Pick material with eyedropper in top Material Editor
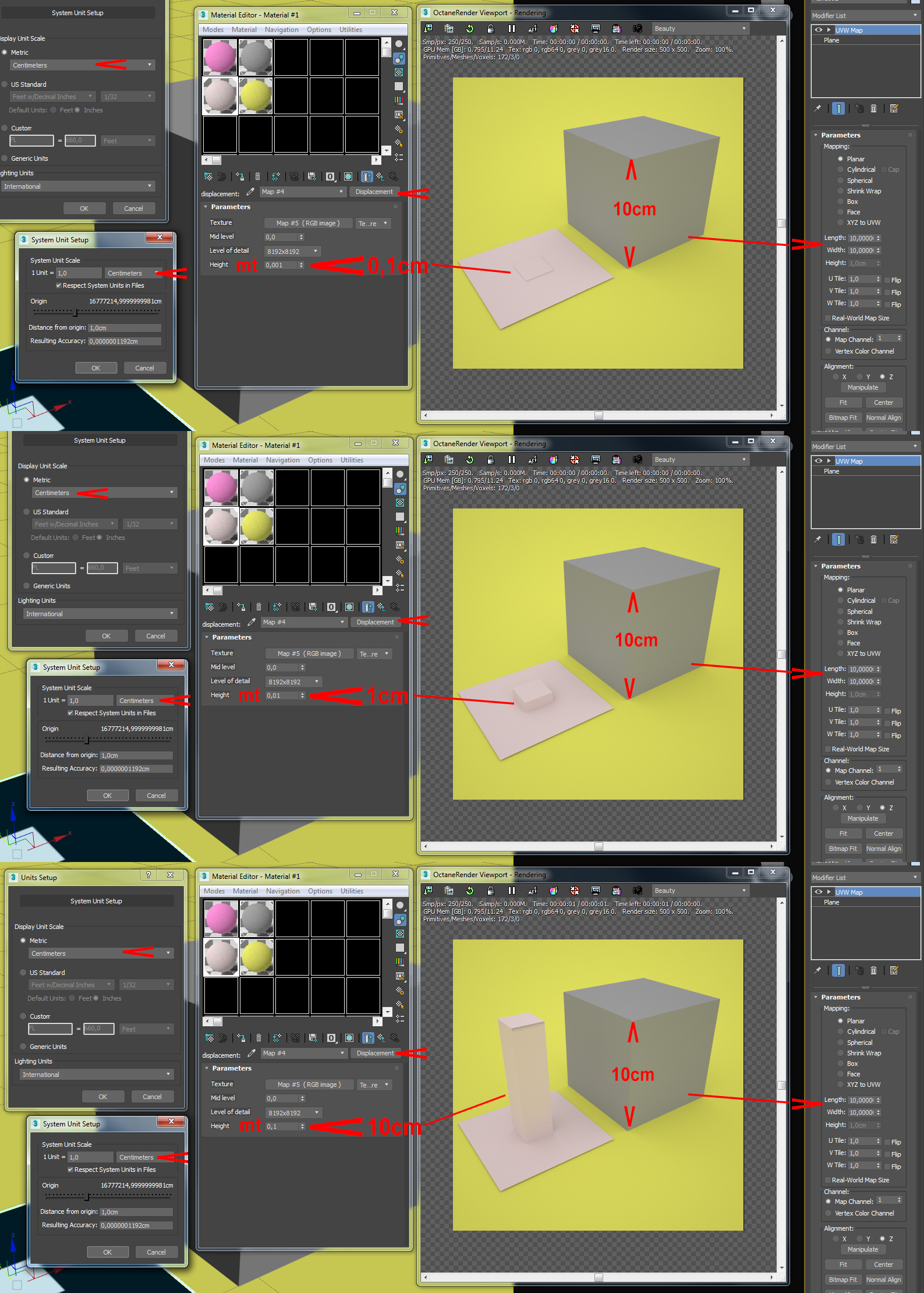The width and height of the screenshot is (924, 1293). (250, 192)
